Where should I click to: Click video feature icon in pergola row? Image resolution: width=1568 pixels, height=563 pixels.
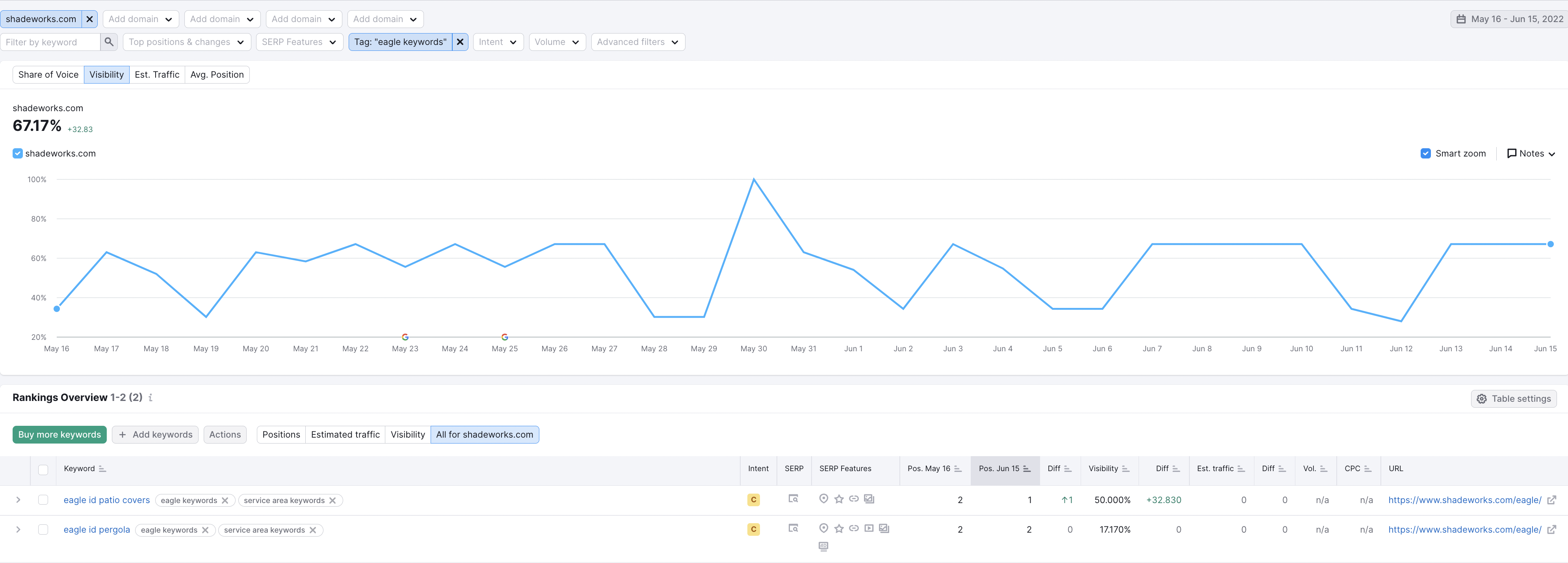pyautogui.click(x=869, y=528)
